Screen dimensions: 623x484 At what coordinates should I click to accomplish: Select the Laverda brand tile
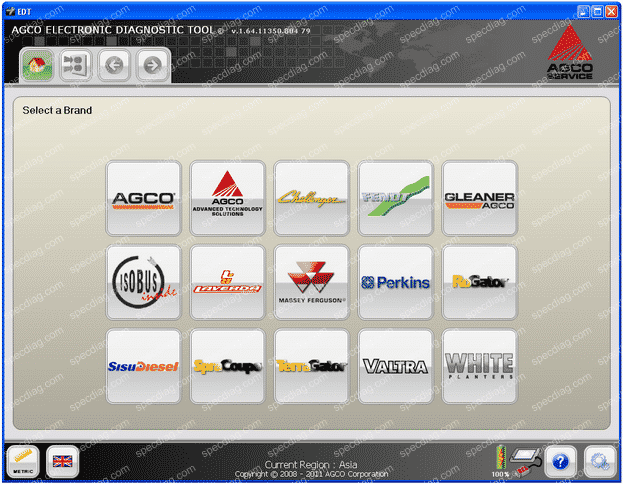pos(228,282)
